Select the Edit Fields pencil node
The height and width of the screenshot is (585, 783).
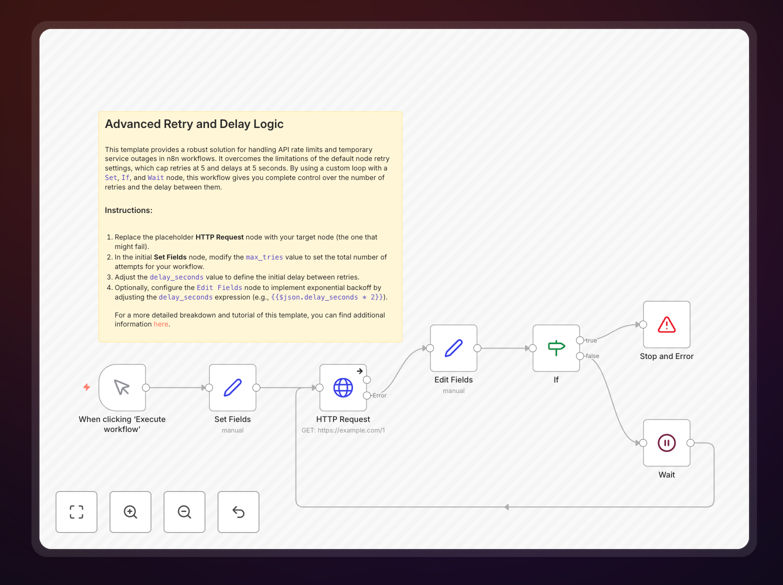click(453, 348)
